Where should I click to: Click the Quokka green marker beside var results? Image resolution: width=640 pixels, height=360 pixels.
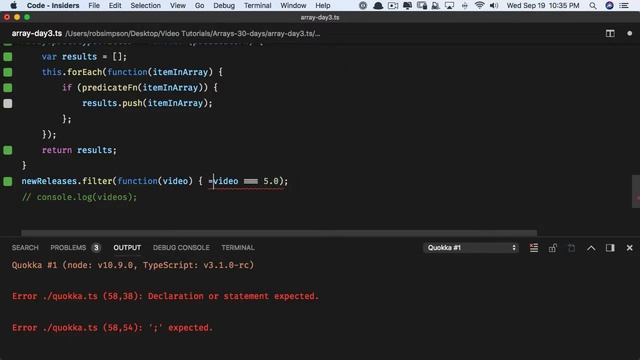point(8,57)
